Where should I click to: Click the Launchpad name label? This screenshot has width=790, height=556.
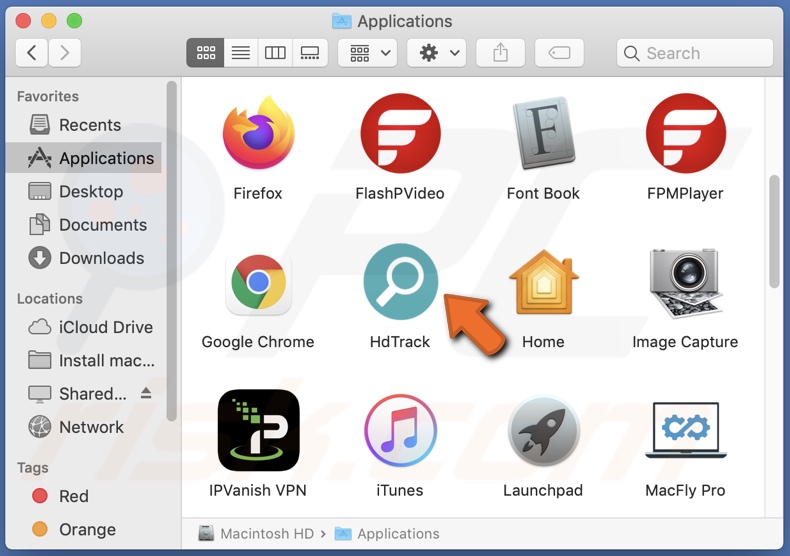click(543, 490)
